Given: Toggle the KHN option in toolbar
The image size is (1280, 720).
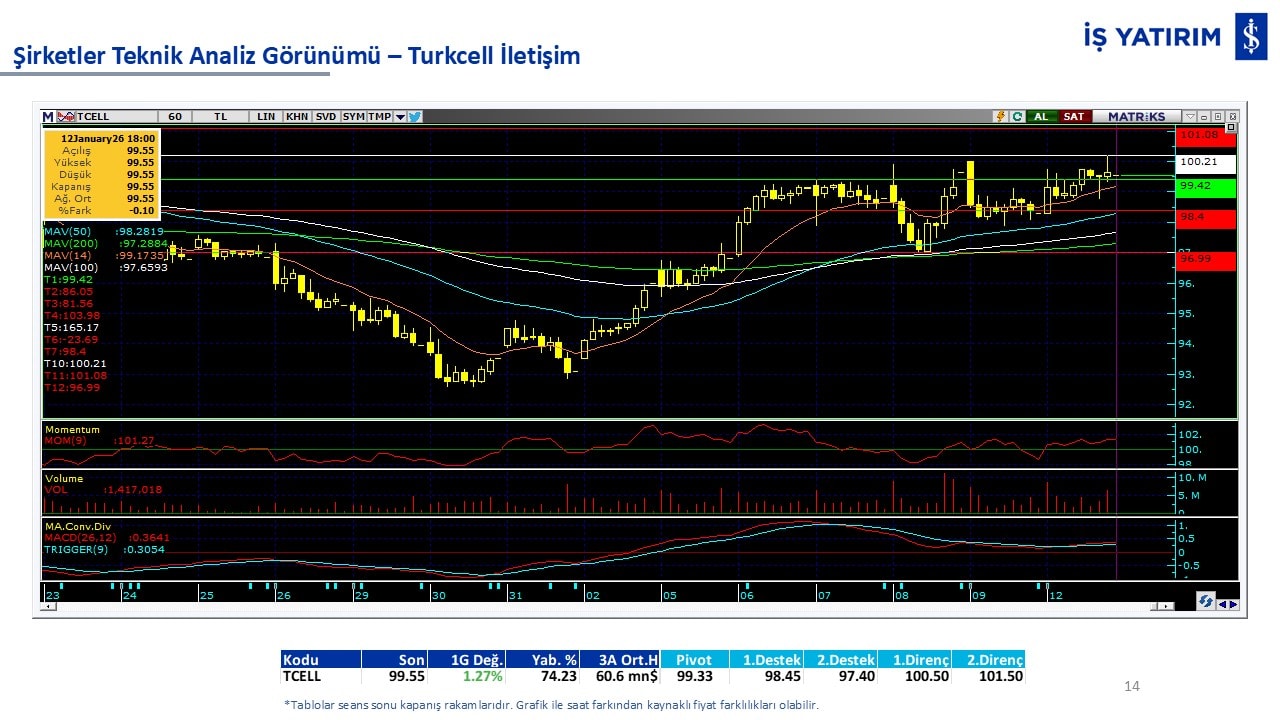Looking at the screenshot, I should pos(297,116).
